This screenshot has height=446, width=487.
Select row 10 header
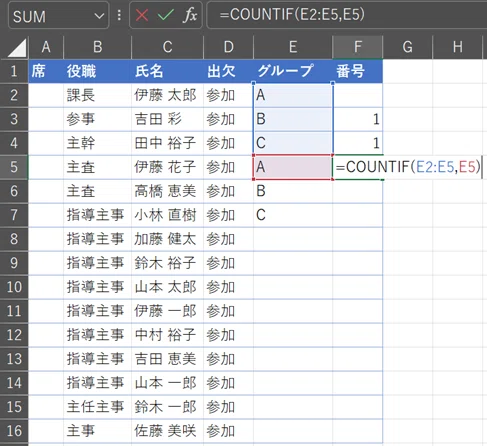(x=14, y=287)
